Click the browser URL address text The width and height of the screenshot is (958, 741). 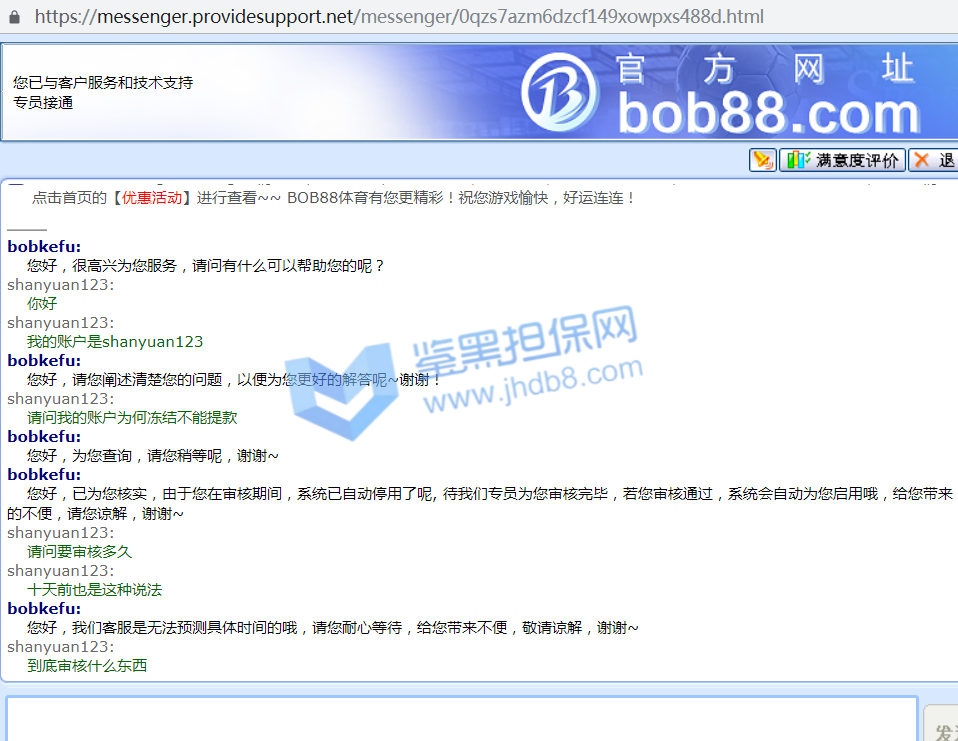coord(400,17)
